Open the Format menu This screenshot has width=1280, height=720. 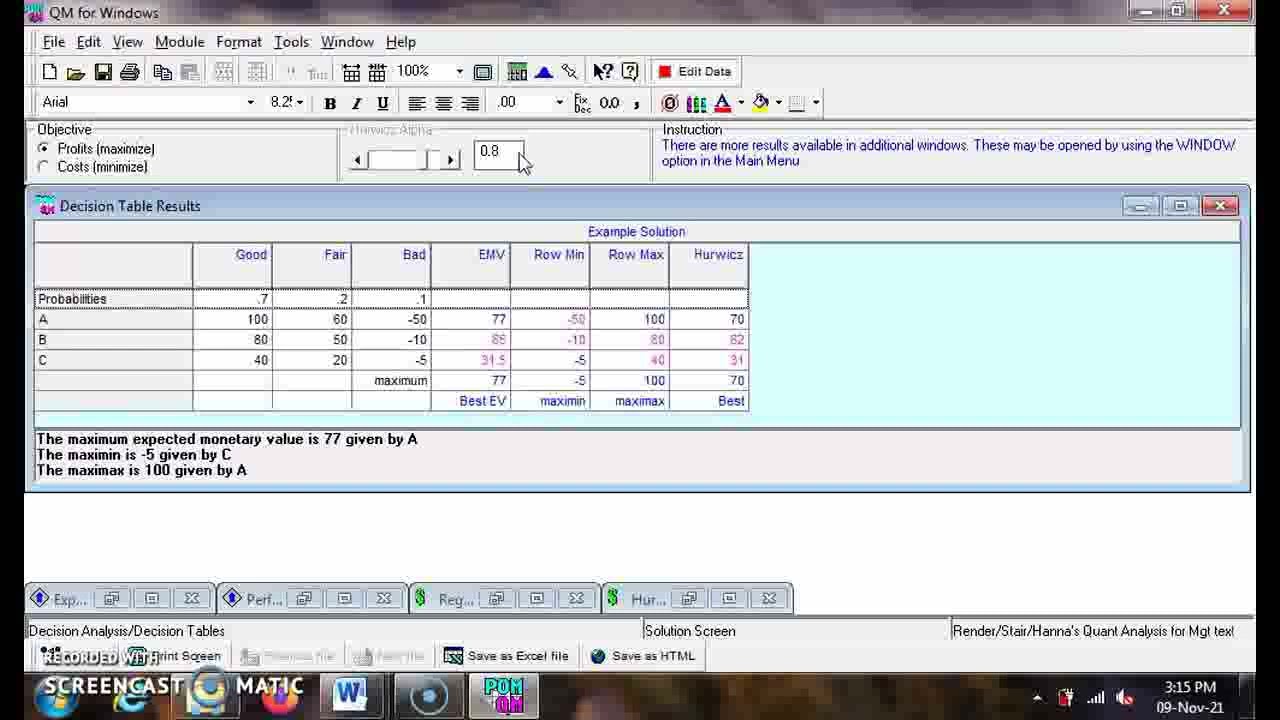click(x=239, y=42)
